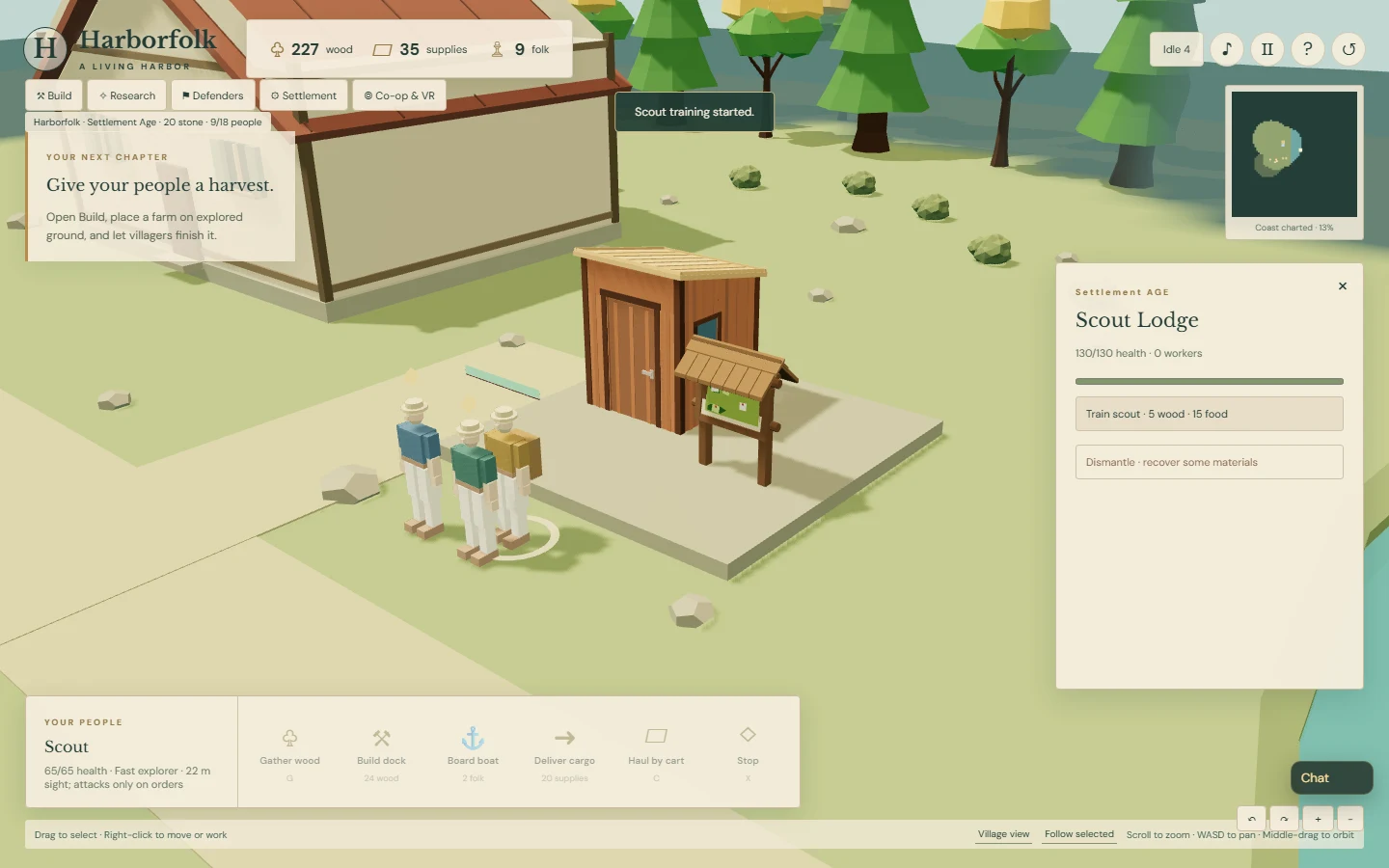This screenshot has width=1389, height=868.
Task: Train a scout for 5 wood 15 food
Action: (x=1209, y=414)
